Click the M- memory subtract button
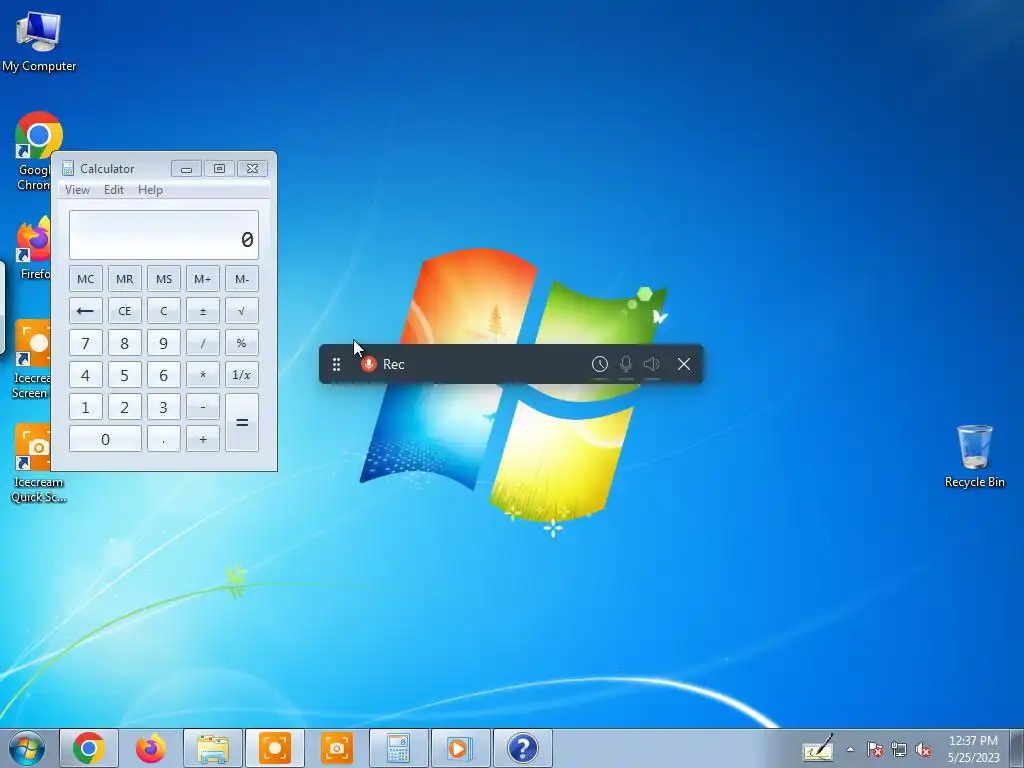1024x768 pixels. 242,279
